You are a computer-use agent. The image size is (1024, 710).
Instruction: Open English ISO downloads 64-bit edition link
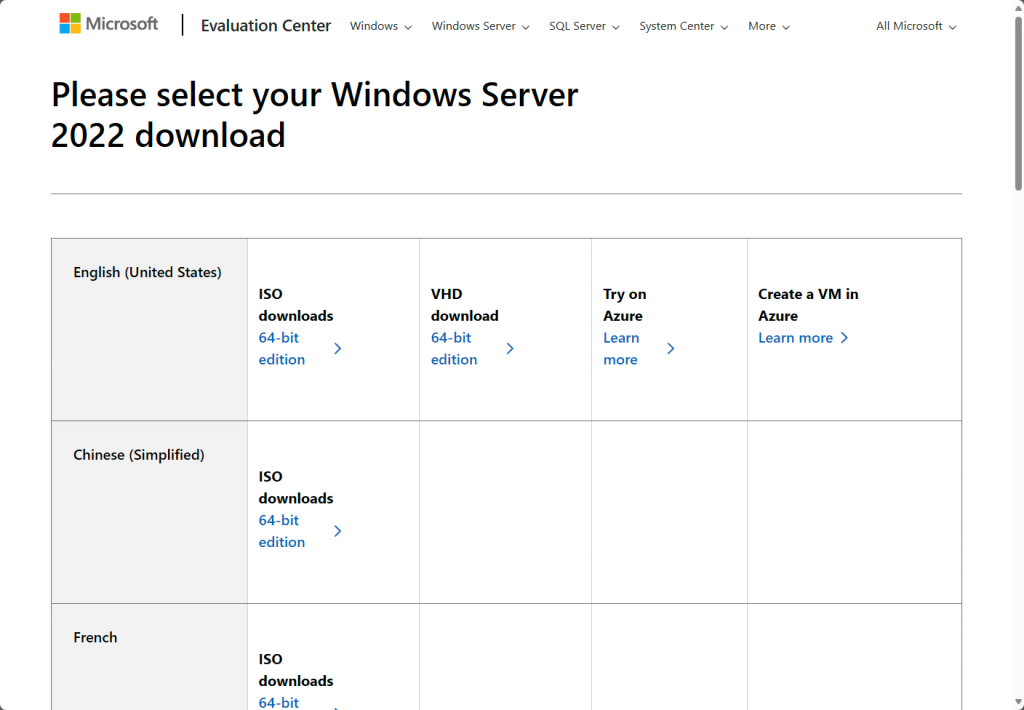(x=282, y=349)
